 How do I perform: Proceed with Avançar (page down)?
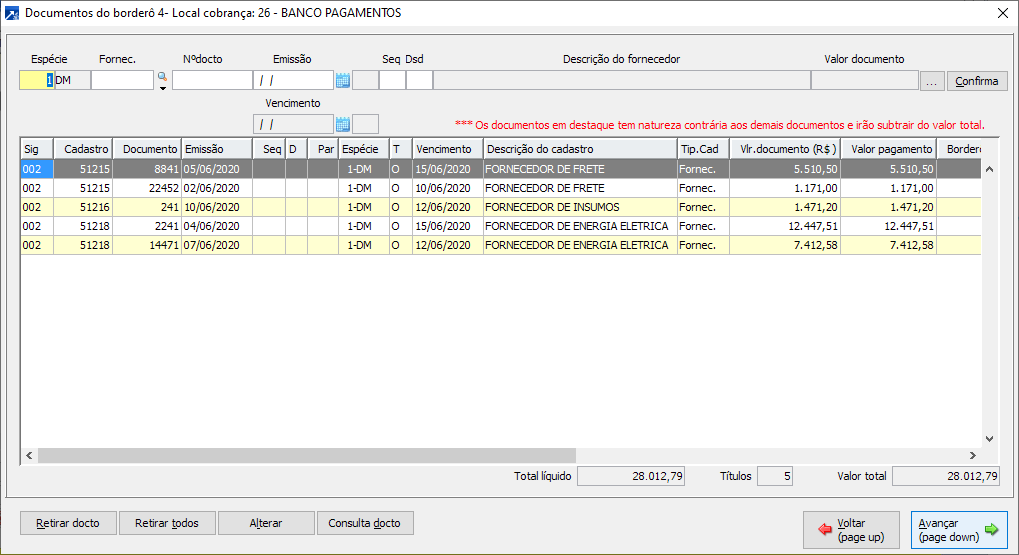(x=958, y=530)
